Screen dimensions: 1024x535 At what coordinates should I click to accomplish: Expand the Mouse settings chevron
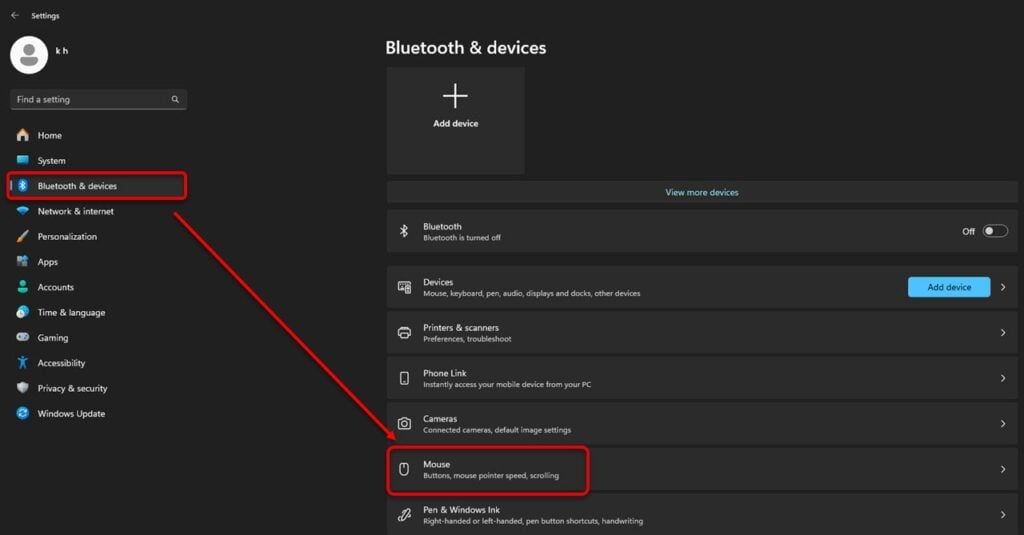[x=1003, y=469]
